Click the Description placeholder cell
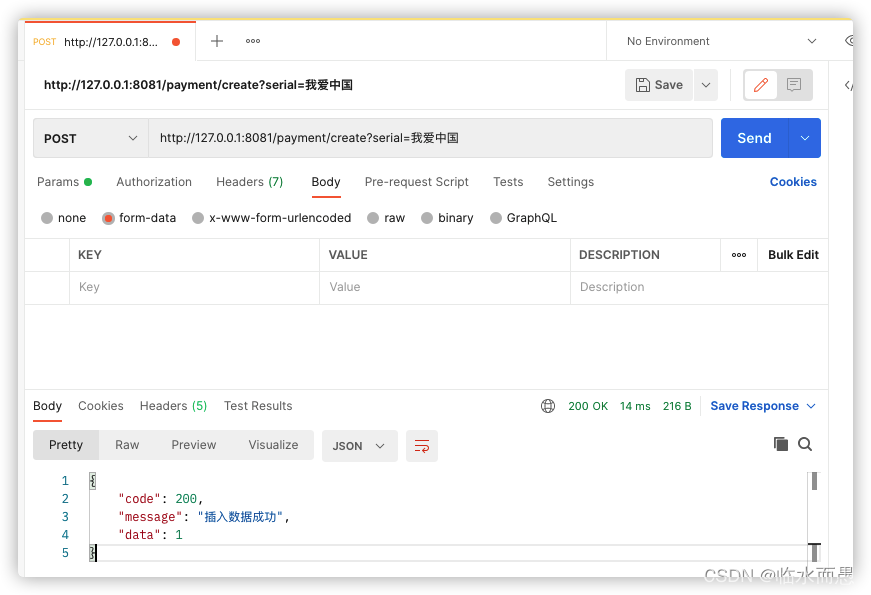The height and width of the screenshot is (595, 871). (x=699, y=287)
